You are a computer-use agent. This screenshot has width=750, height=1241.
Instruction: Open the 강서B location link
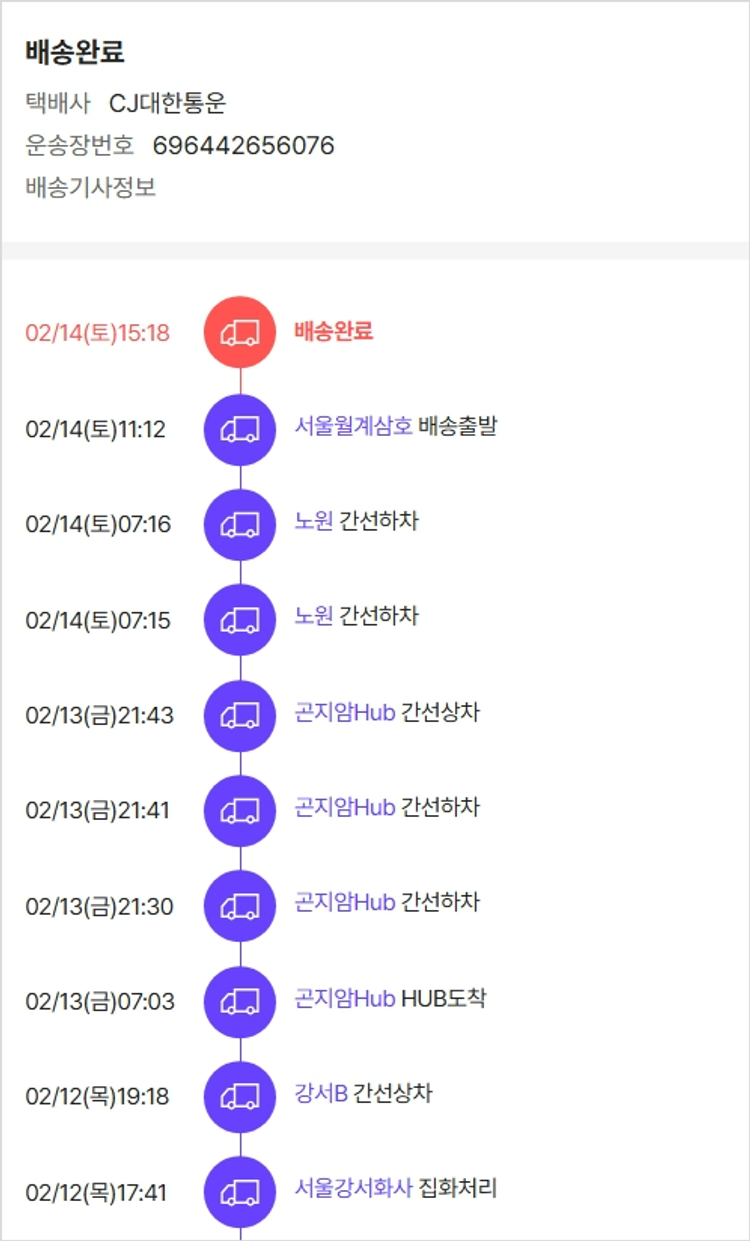[321, 1092]
